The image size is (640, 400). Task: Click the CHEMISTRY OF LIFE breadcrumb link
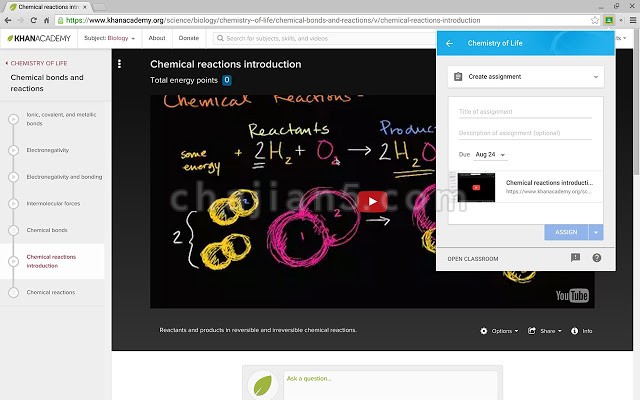point(39,63)
